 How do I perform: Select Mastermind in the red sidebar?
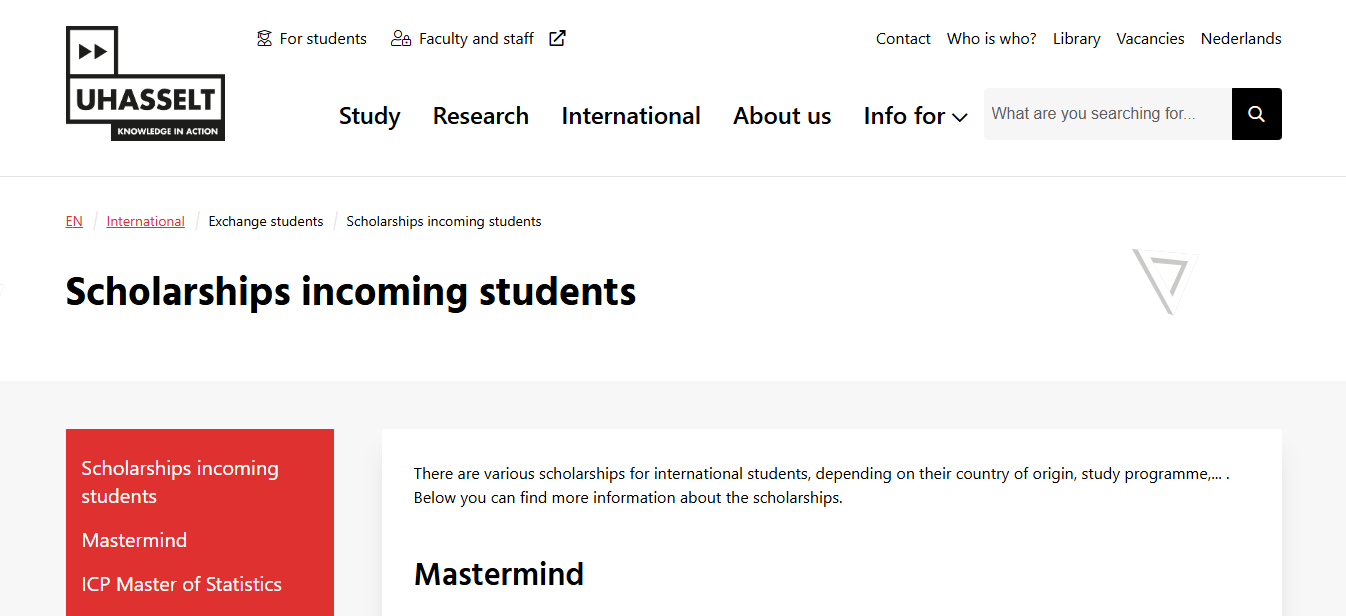pyautogui.click(x=134, y=540)
